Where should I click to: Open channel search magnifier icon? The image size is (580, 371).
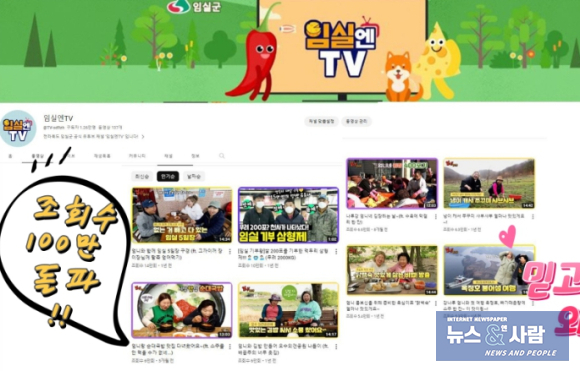pos(222,156)
